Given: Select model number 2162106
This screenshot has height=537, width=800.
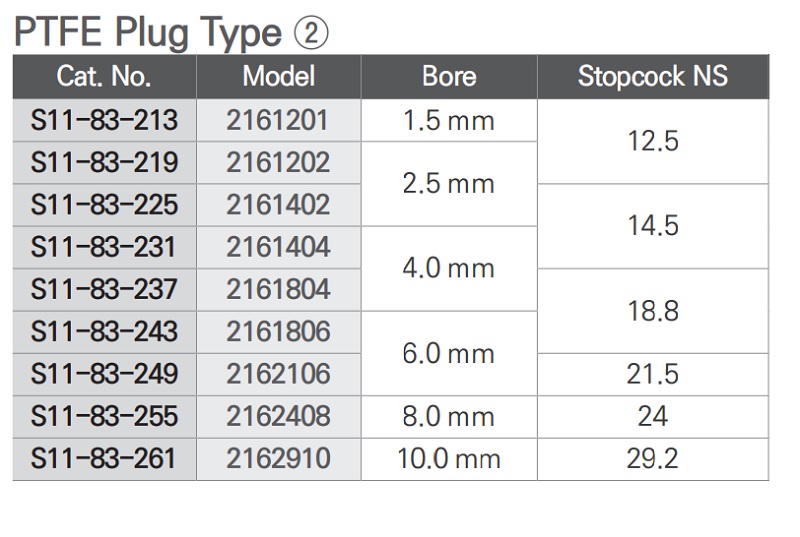Looking at the screenshot, I should point(278,374).
